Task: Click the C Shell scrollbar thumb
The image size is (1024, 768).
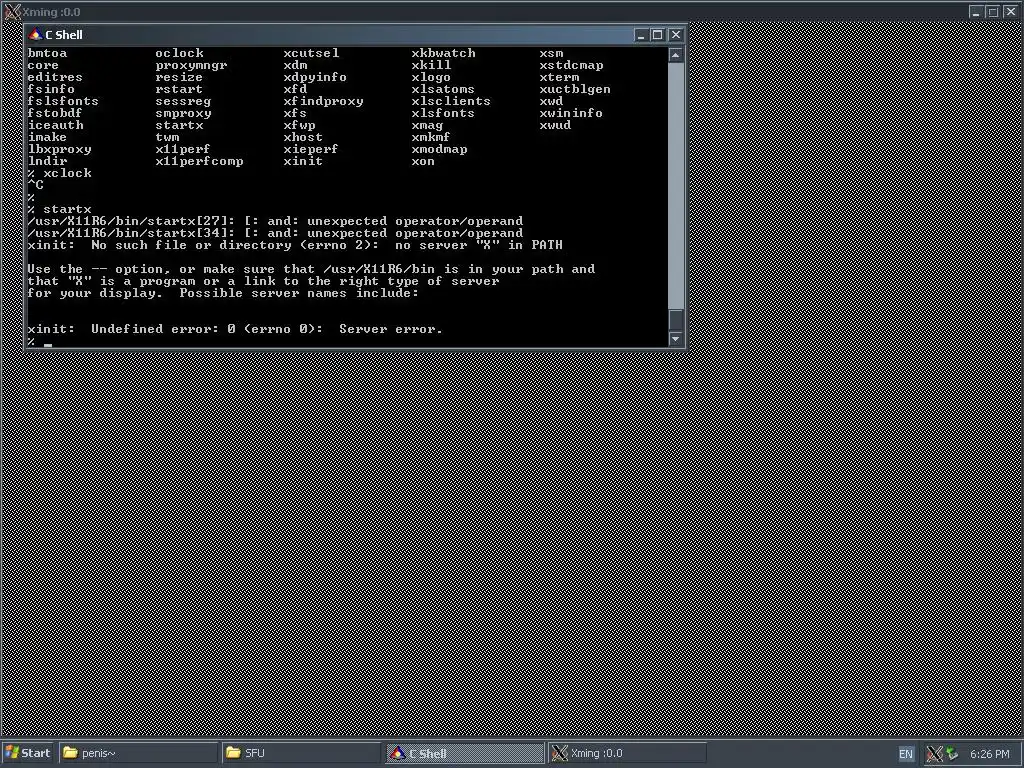Action: (x=675, y=320)
